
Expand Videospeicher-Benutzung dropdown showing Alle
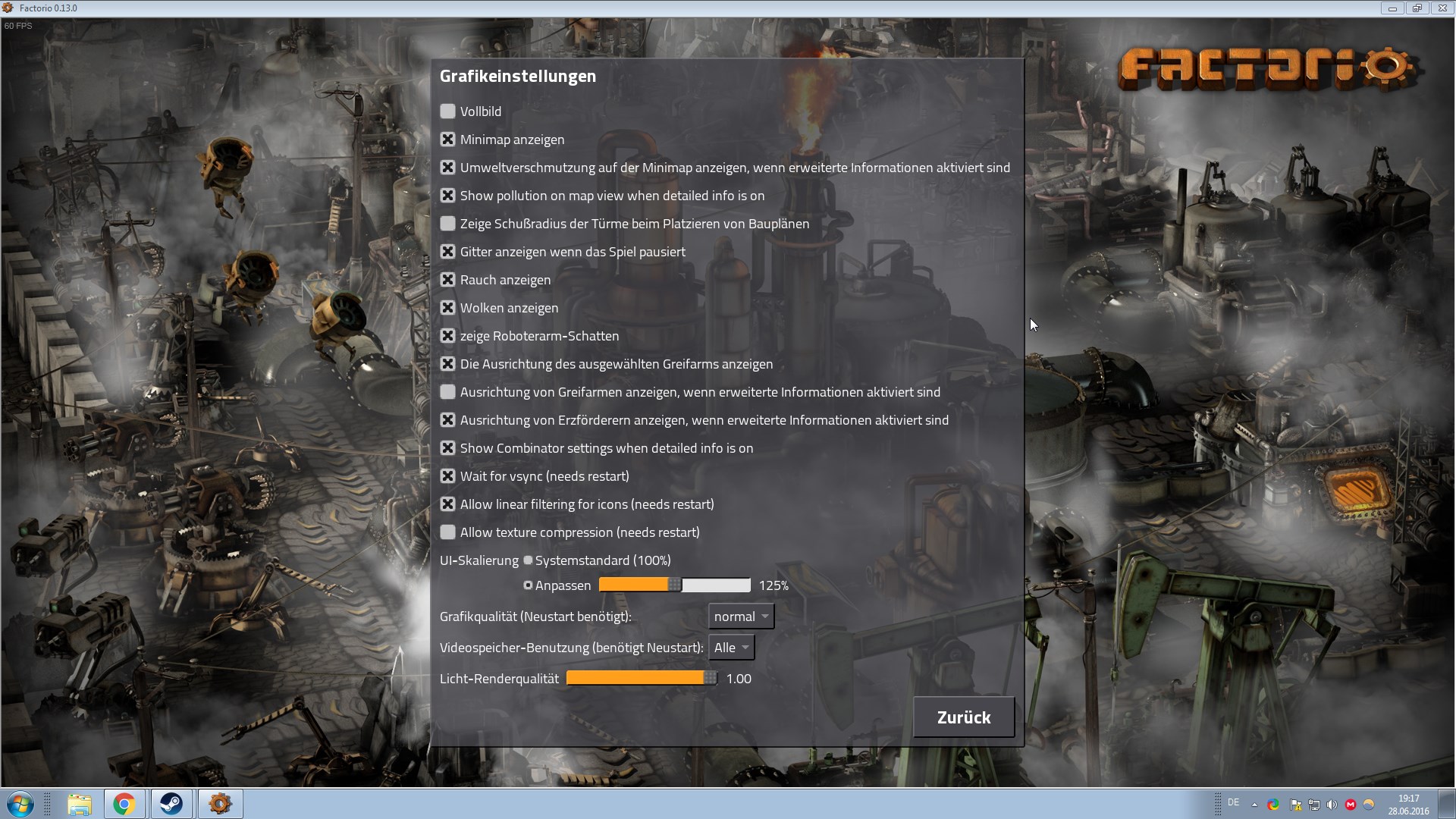click(x=731, y=648)
